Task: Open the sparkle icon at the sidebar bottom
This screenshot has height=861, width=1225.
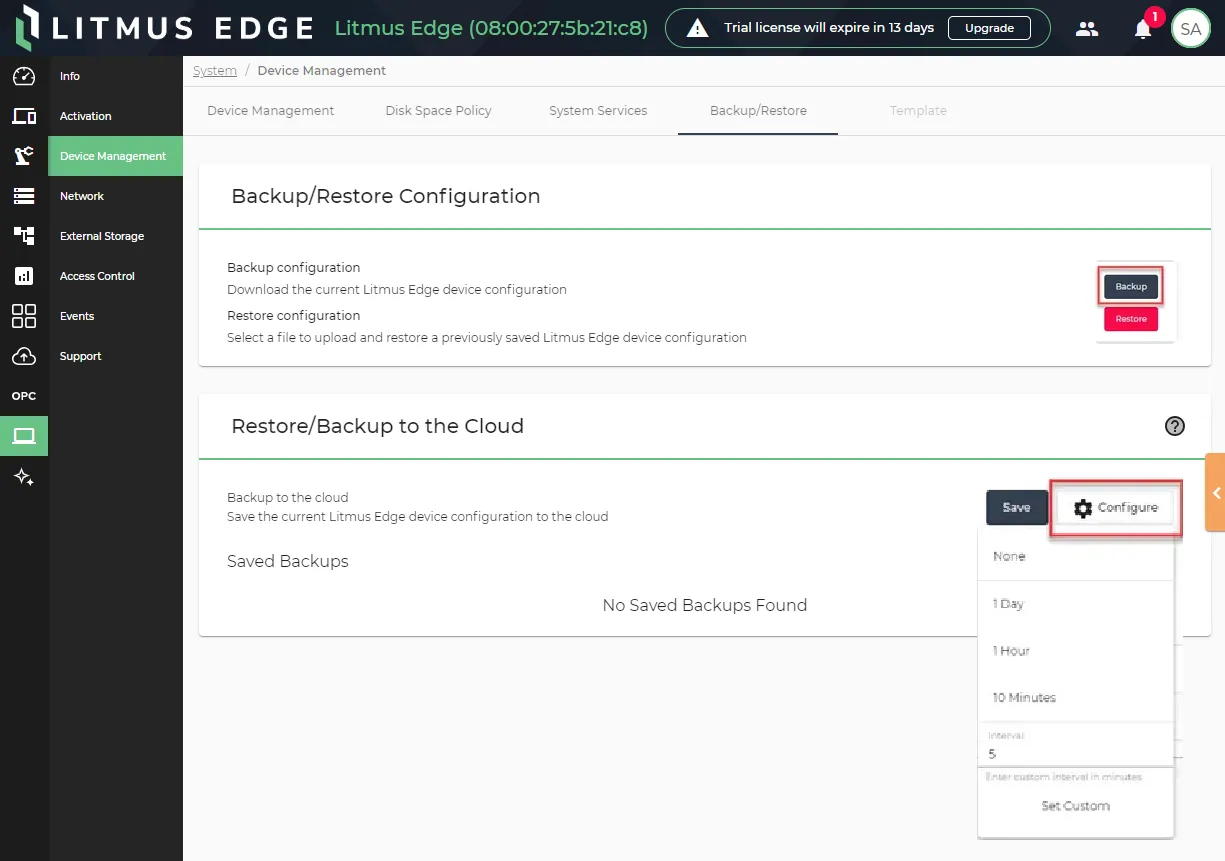Action: coord(24,477)
